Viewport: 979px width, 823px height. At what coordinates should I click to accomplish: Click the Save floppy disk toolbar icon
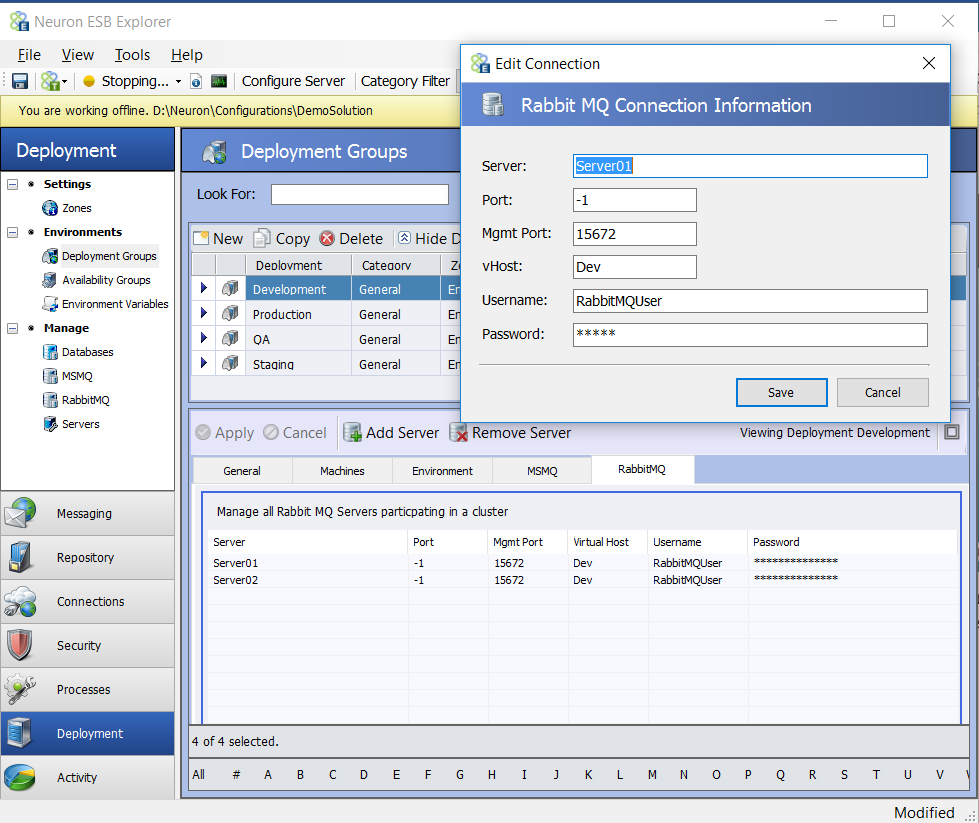20,81
